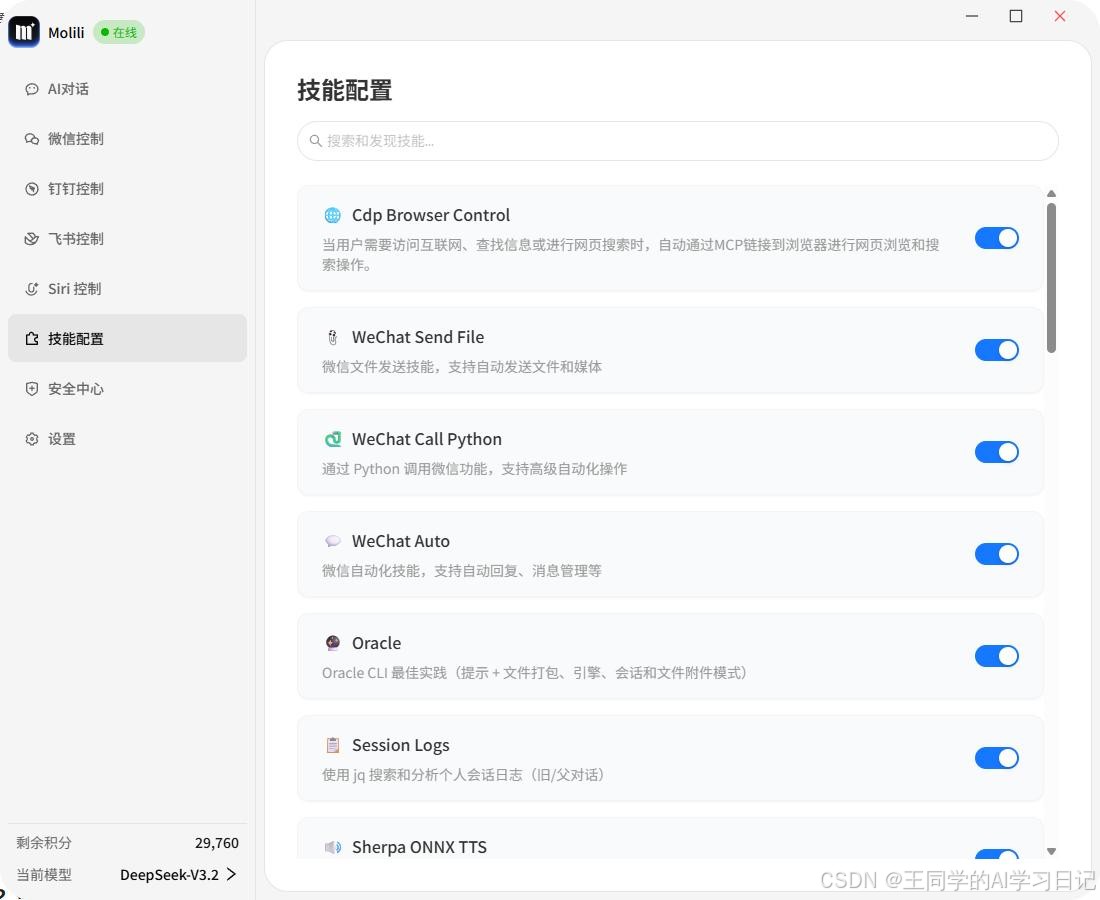This screenshot has height=900, width=1100.
Task: Toggle the Oracle skill off
Action: pyautogui.click(x=996, y=656)
